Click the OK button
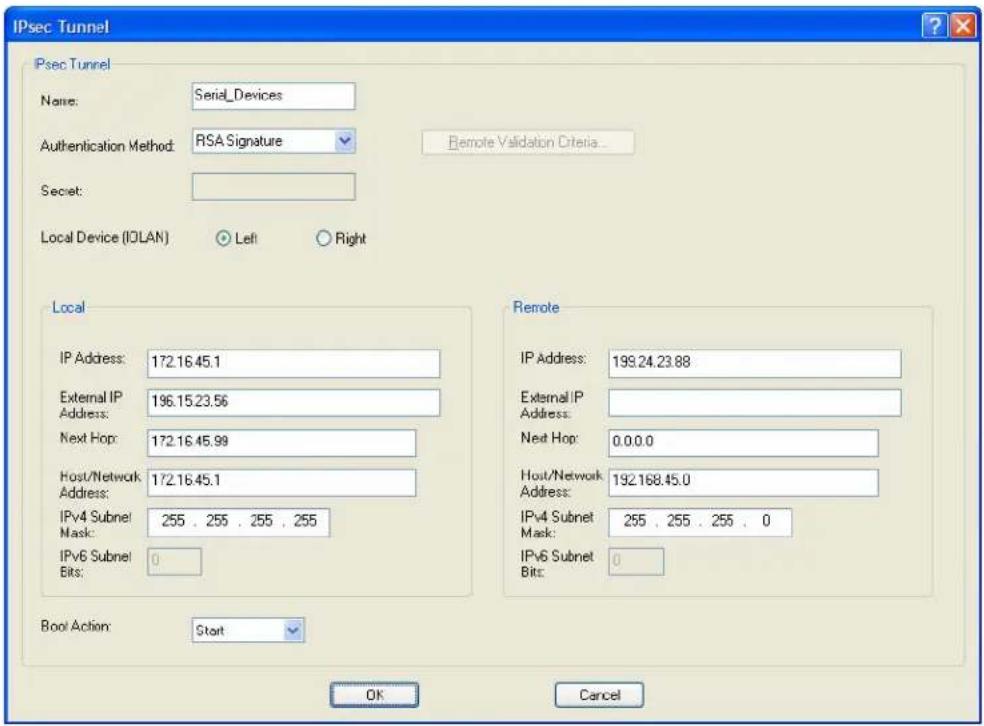Image resolution: width=984 pixels, height=726 pixels. tap(374, 695)
